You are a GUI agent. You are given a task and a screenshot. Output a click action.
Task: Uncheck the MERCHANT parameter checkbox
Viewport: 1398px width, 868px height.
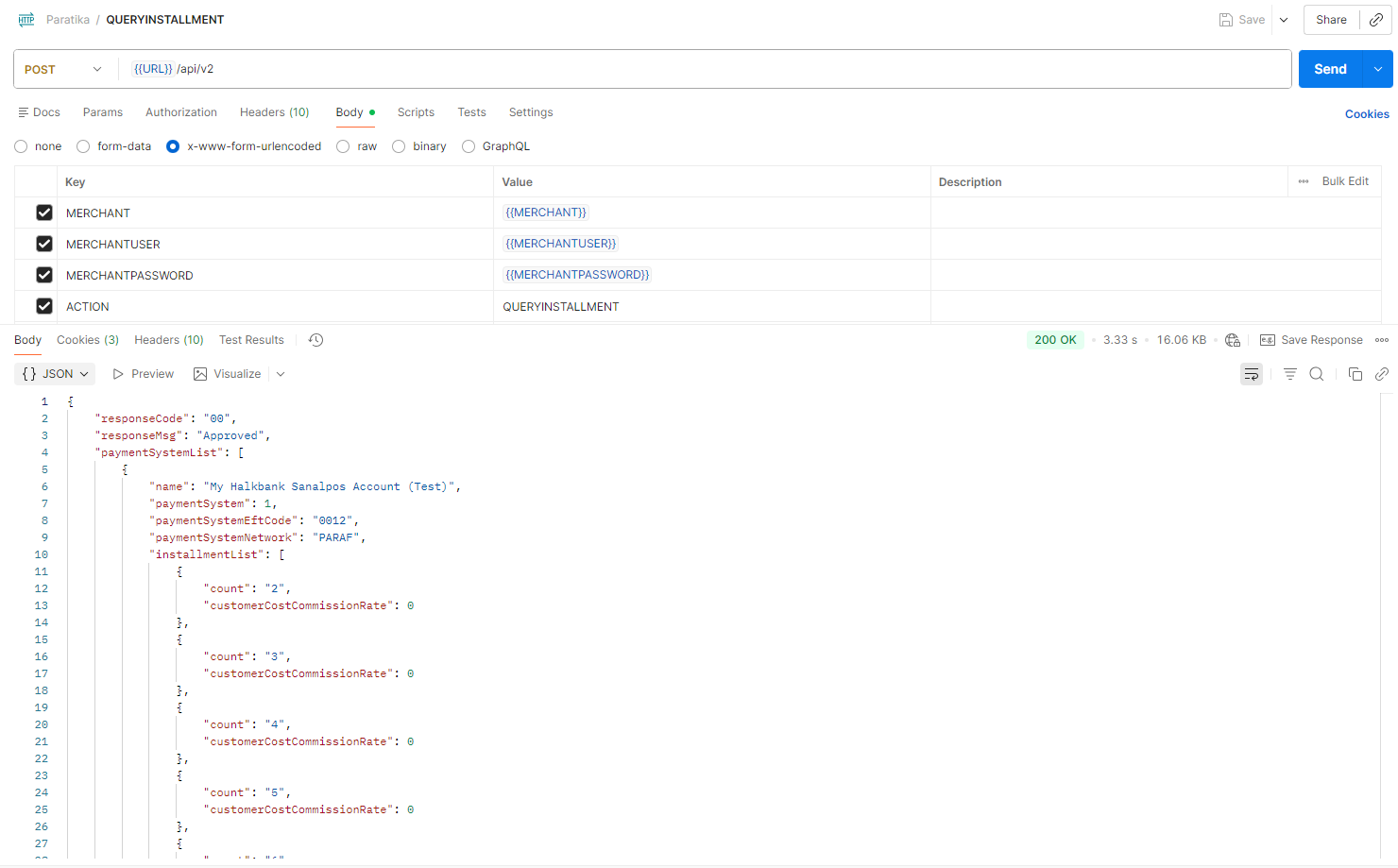point(44,213)
